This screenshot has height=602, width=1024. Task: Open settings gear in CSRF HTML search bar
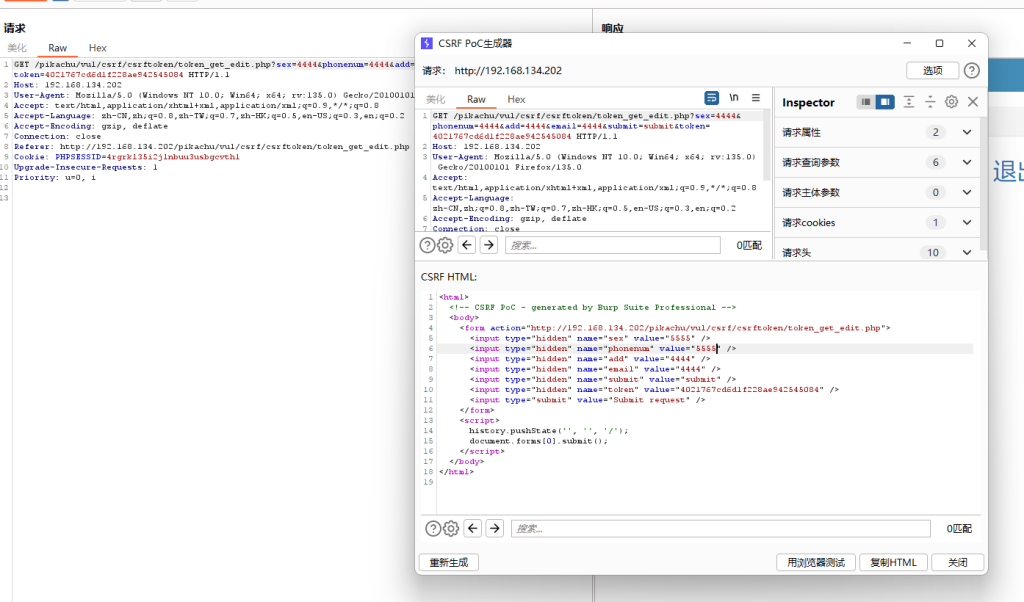click(451, 529)
